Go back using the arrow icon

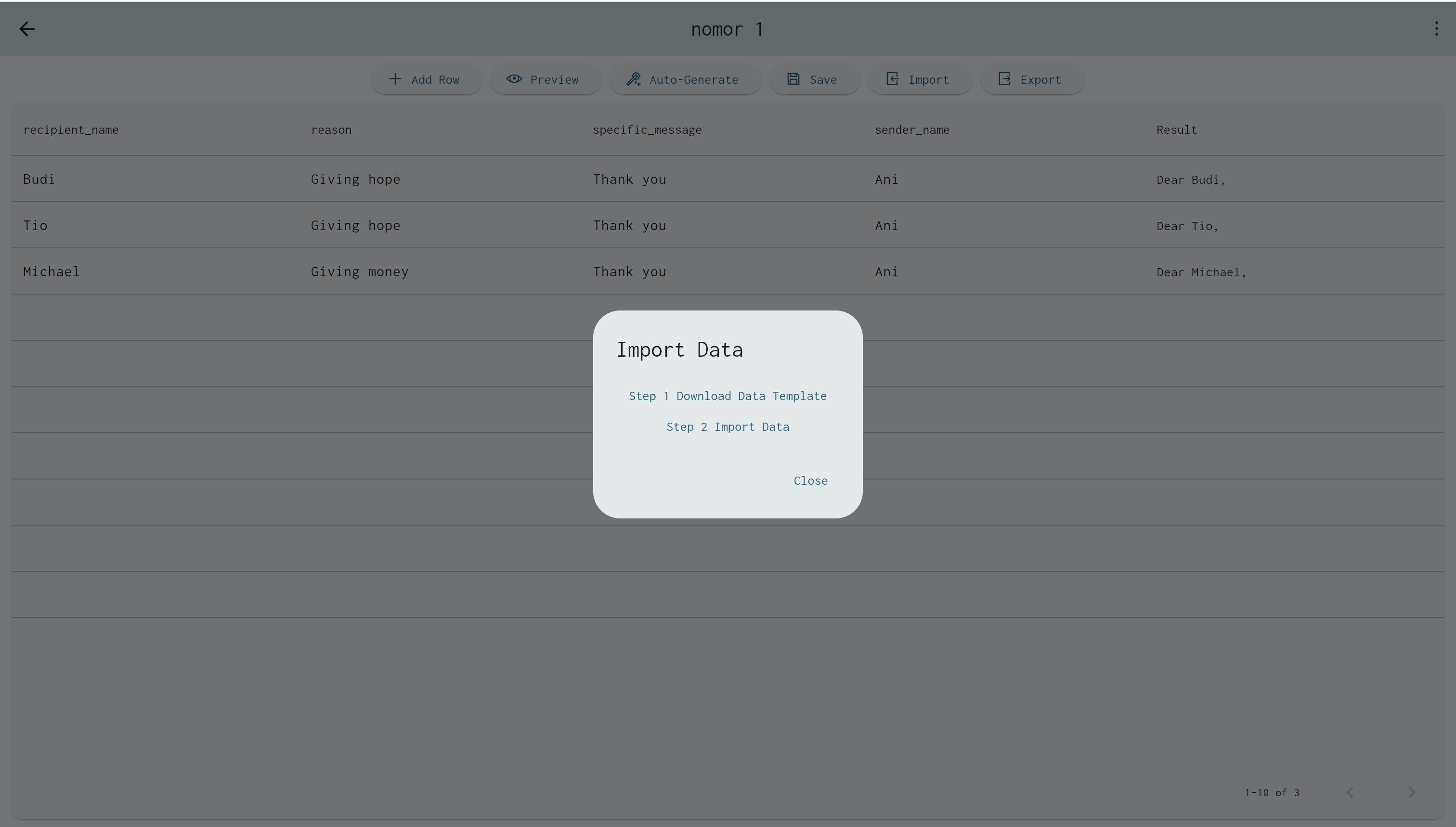[x=27, y=29]
